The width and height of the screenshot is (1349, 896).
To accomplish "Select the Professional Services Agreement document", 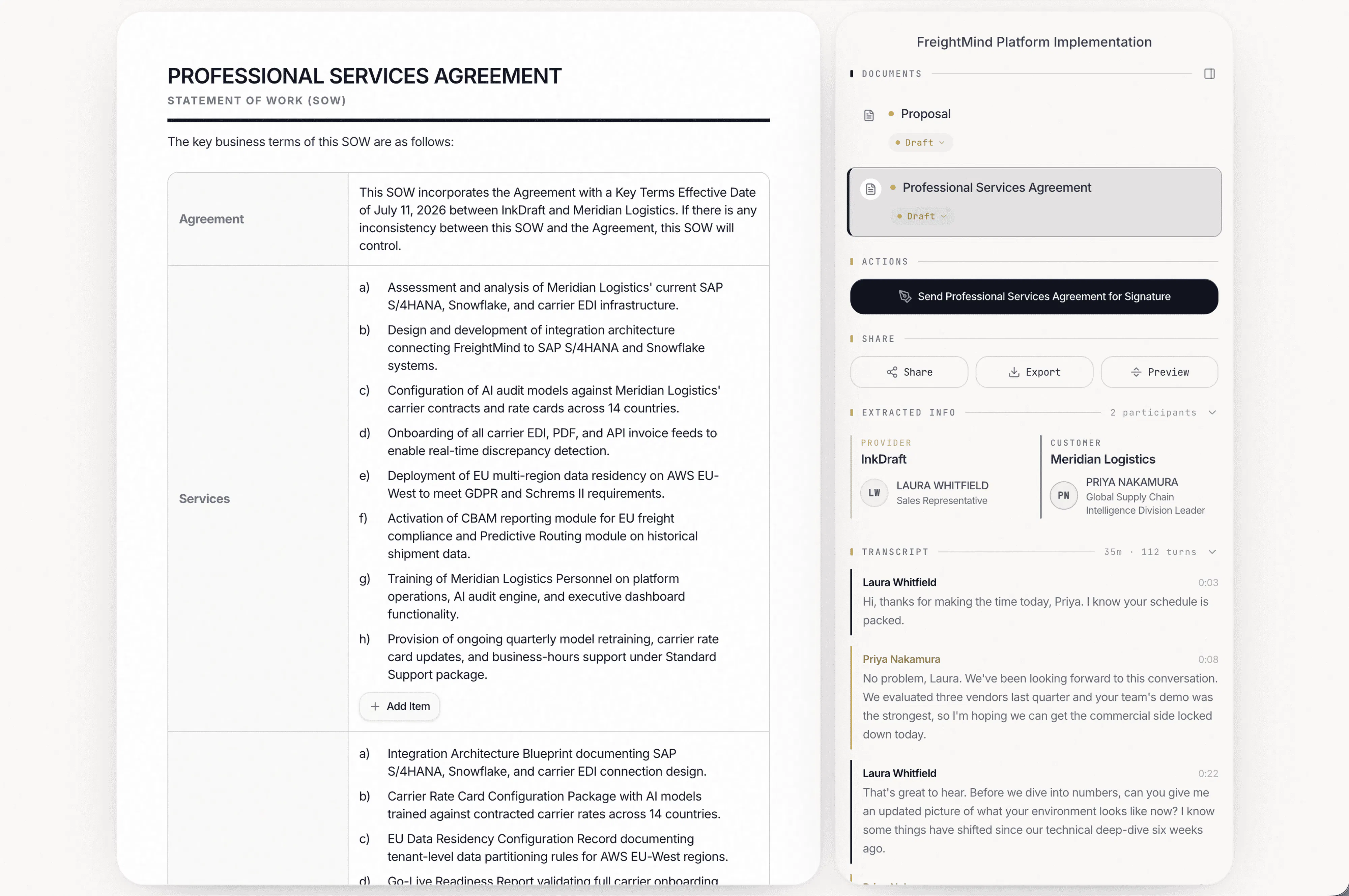I will 1034,202.
